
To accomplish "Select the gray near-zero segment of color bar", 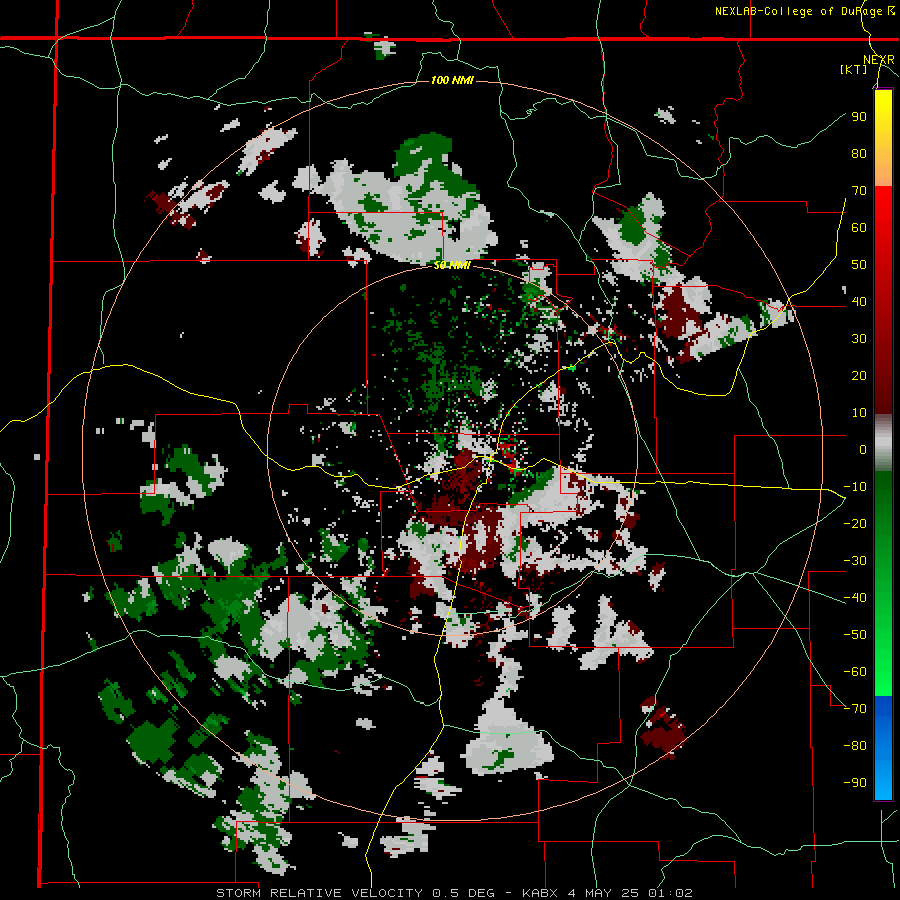I will [883, 442].
